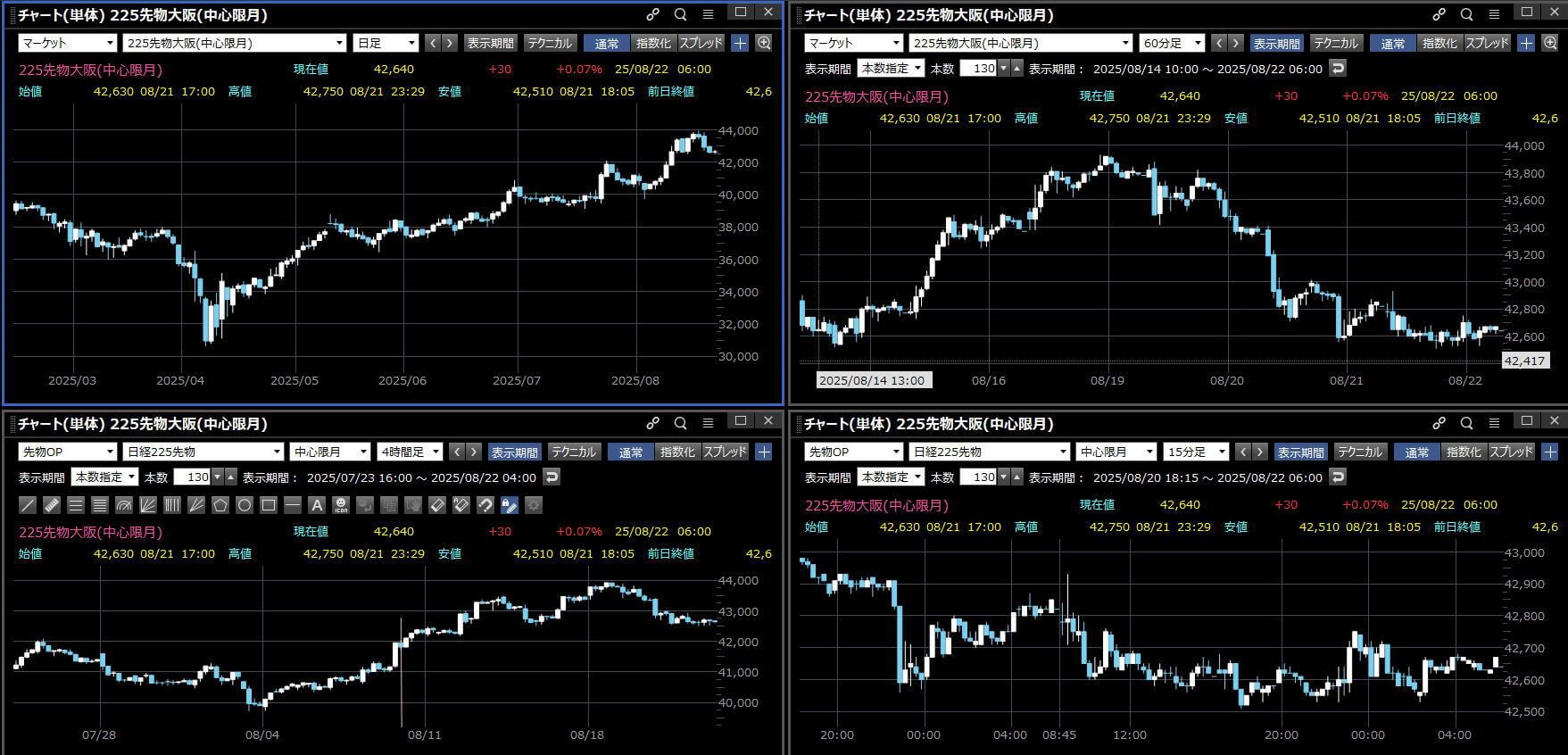This screenshot has width=1568, height=755.
Task: Toggle 表示期間 button in daily chart panel
Action: [490, 43]
